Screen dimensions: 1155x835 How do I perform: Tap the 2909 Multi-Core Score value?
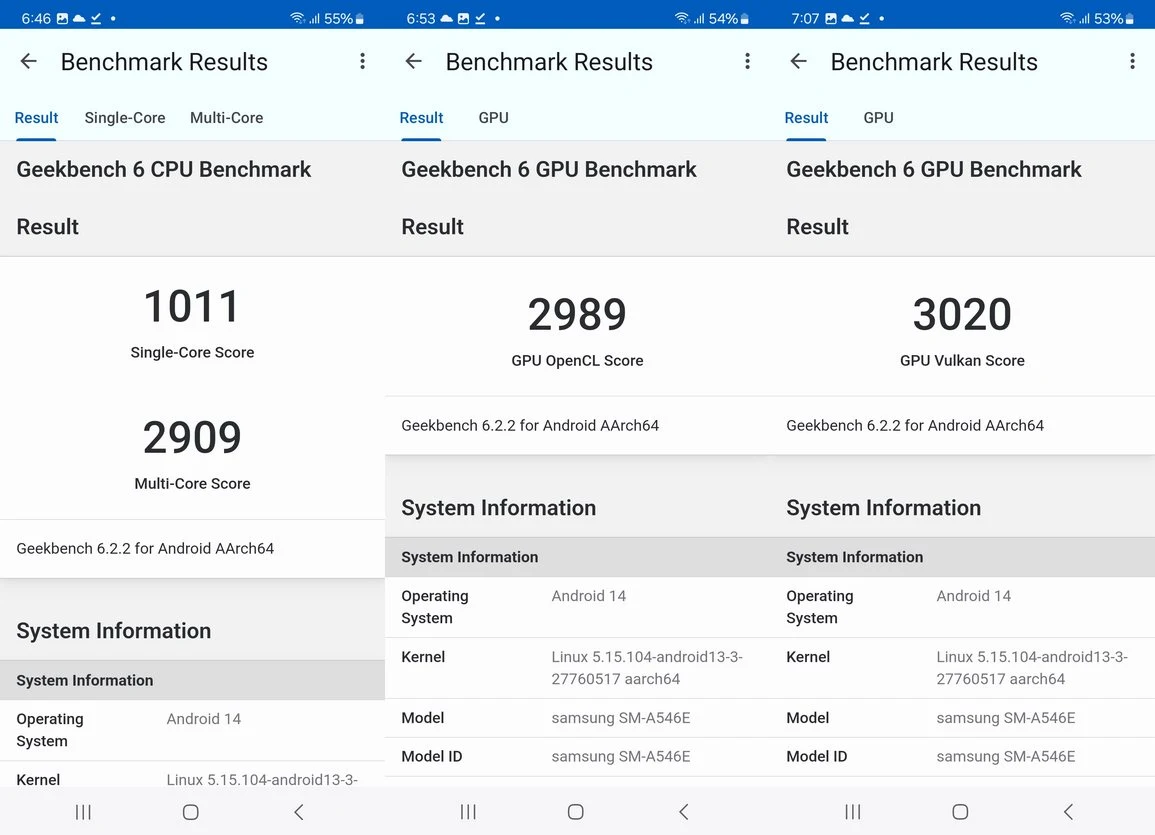pos(192,437)
